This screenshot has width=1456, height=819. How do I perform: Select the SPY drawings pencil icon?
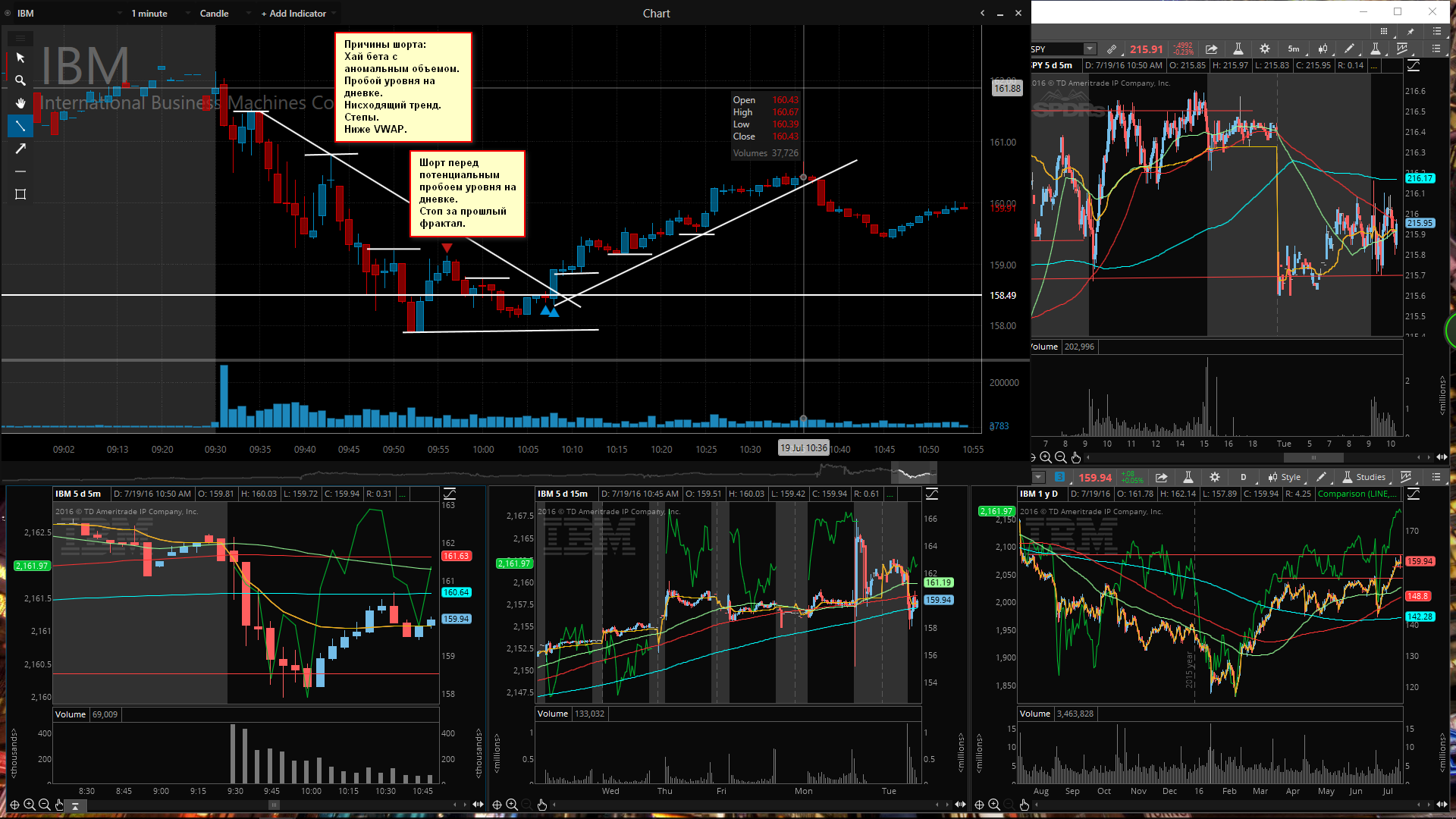pyautogui.click(x=1349, y=49)
